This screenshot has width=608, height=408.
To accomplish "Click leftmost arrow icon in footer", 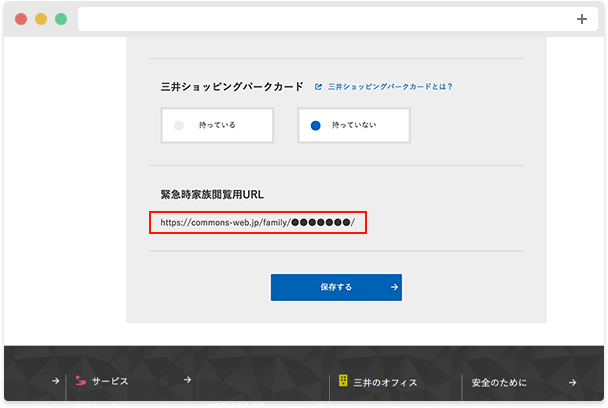I will [x=55, y=381].
